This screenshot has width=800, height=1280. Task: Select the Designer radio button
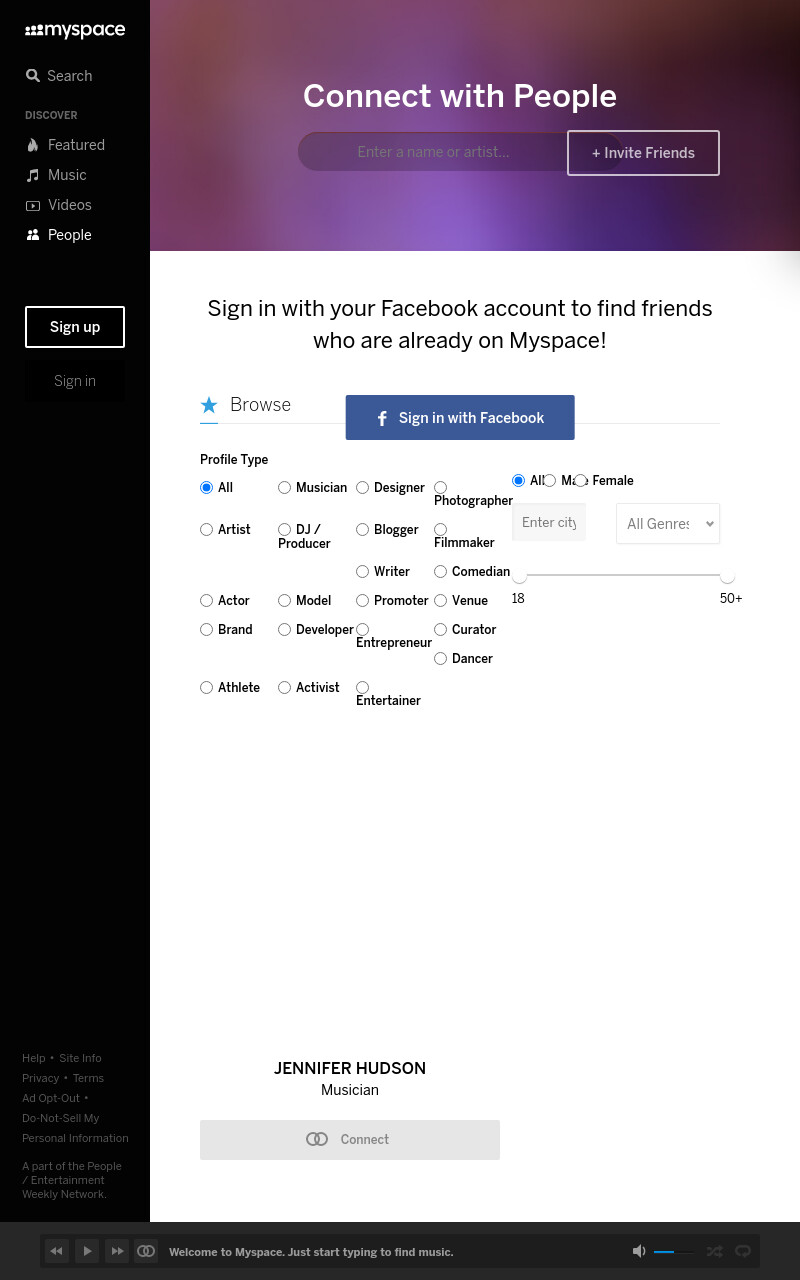pos(363,488)
